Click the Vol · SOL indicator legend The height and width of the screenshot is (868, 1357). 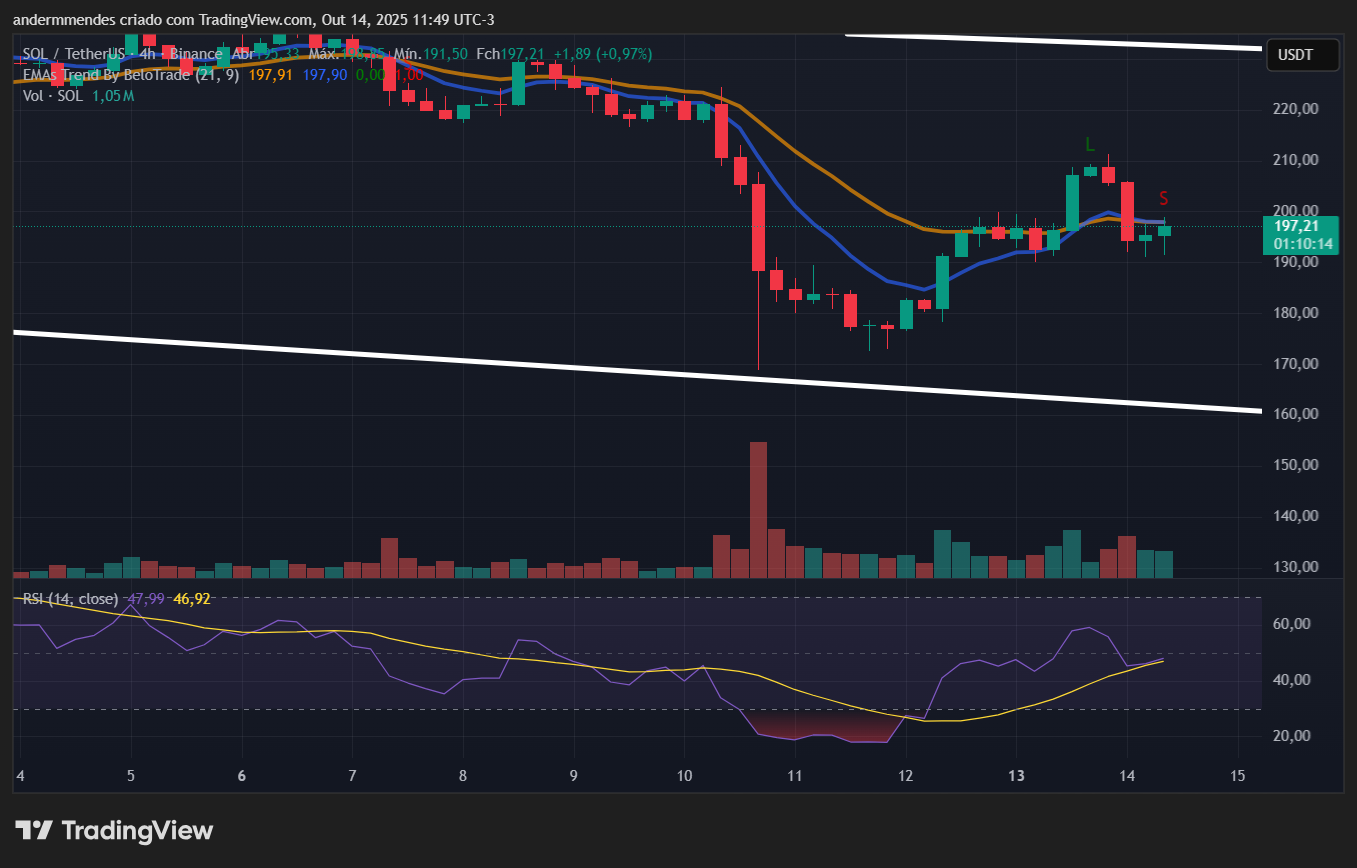53,96
